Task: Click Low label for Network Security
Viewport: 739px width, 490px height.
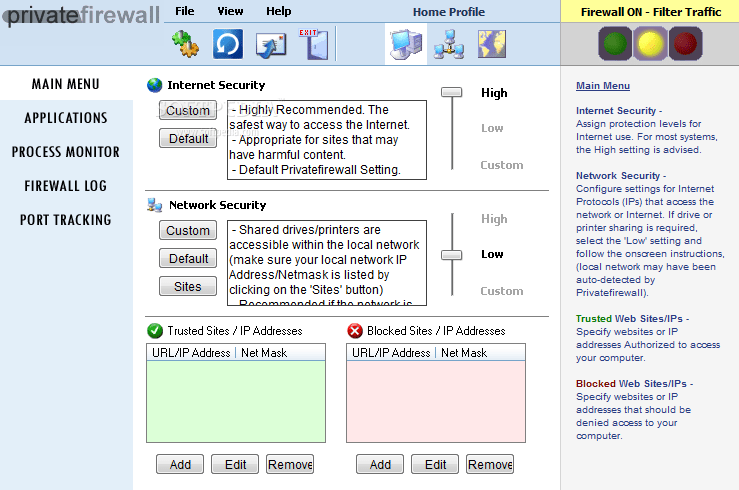Action: (x=492, y=254)
